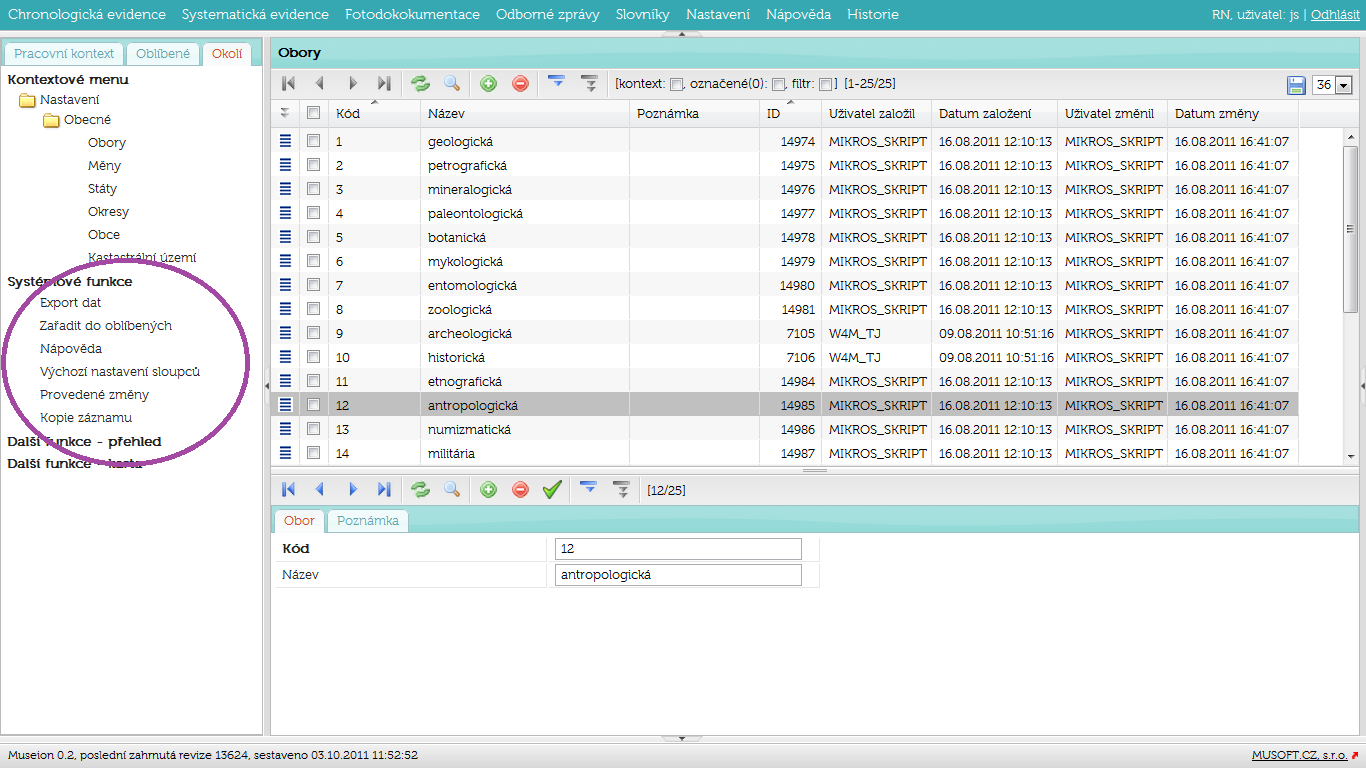Switch to Pracovní kontext tab
Screen dimensions: 1366x768
[x=64, y=54]
